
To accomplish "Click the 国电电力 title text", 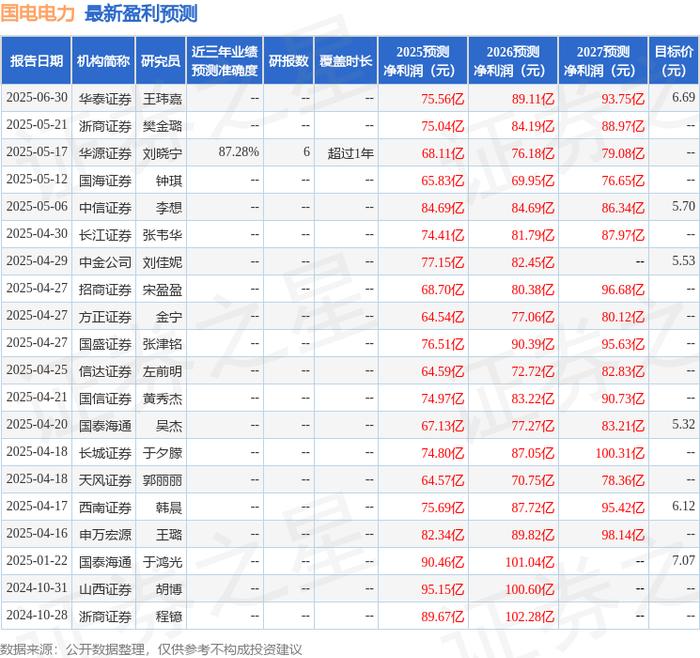I will [38, 13].
